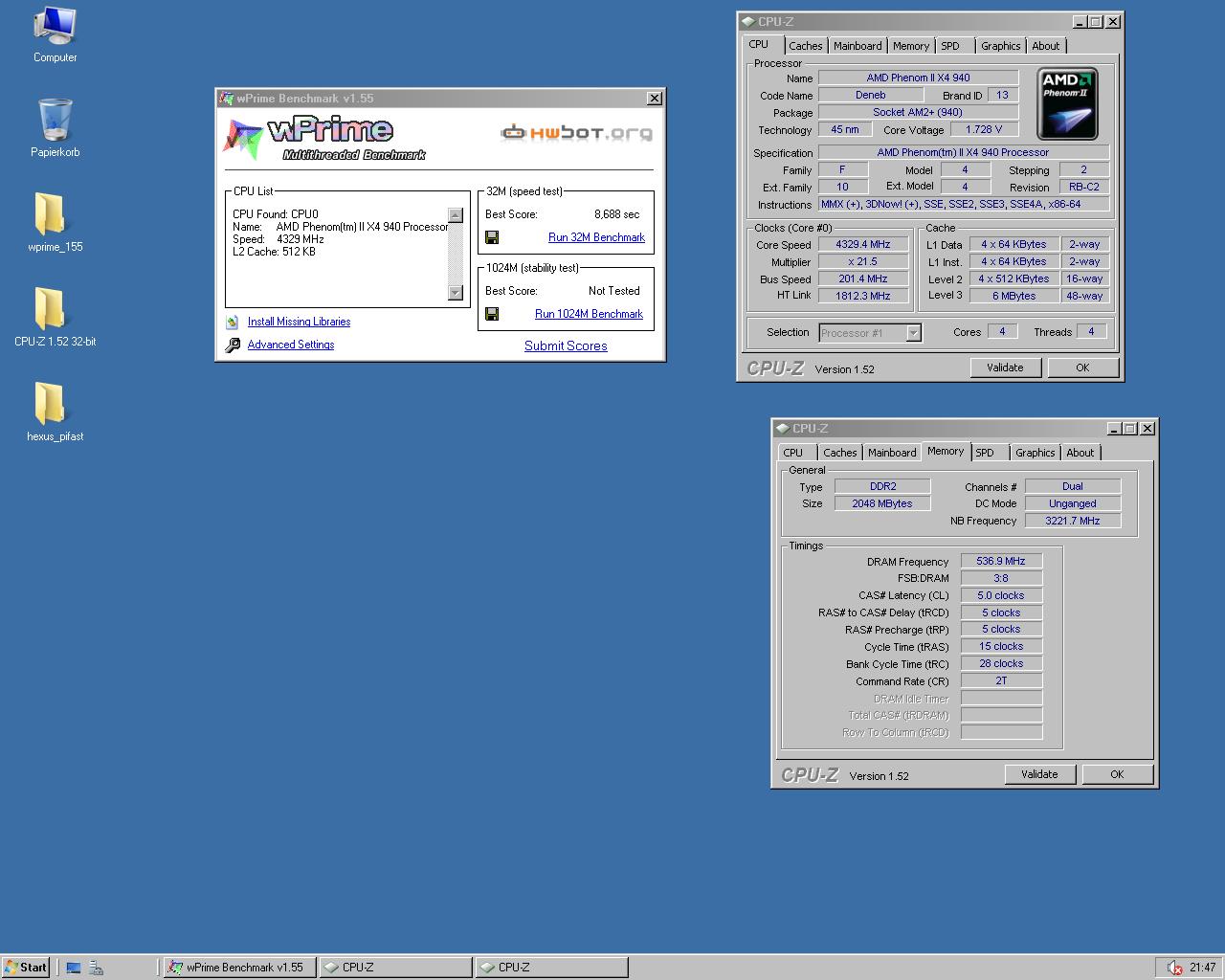Click the Multiplier x 21.5 value
1225x980 pixels.
point(863,261)
